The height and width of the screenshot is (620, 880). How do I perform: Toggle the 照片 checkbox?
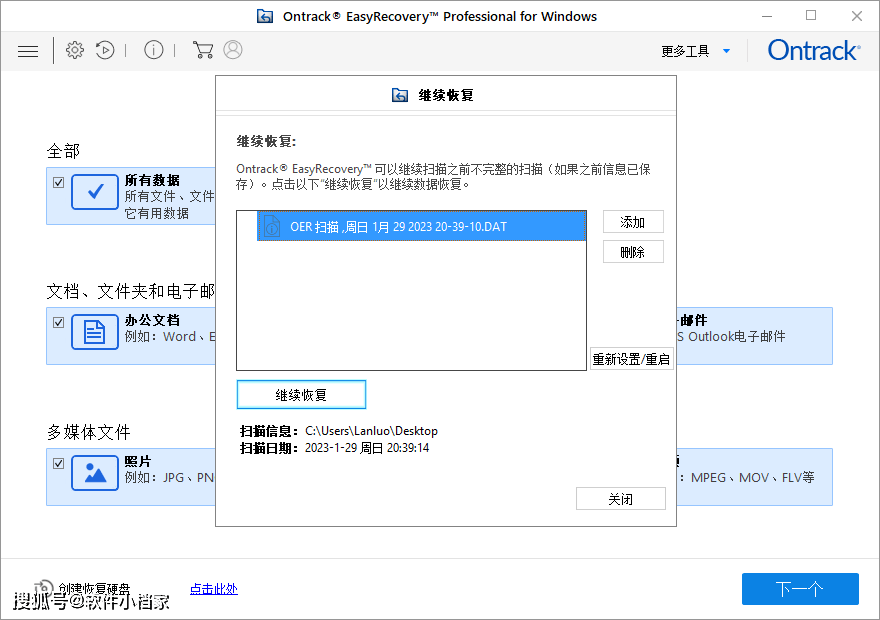tap(58, 463)
